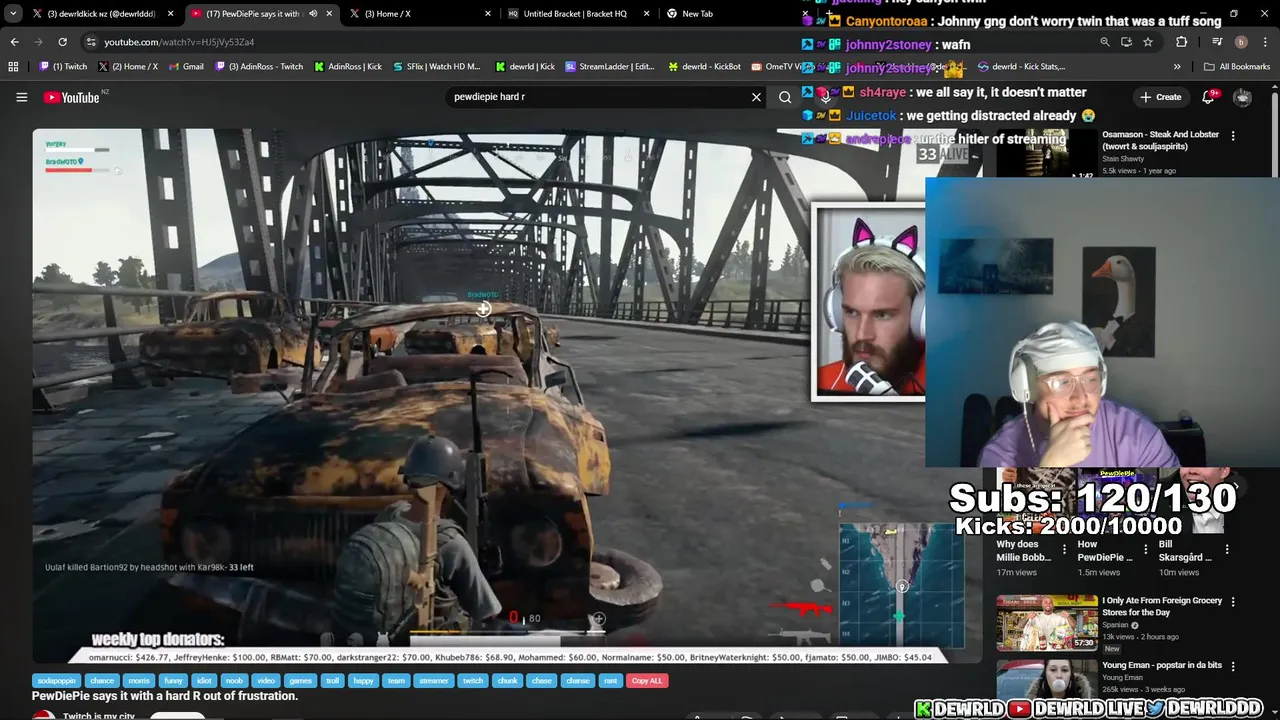The image size is (1280, 720).
Task: Open the SFlix | Watch HD bookmark
Action: (x=436, y=67)
